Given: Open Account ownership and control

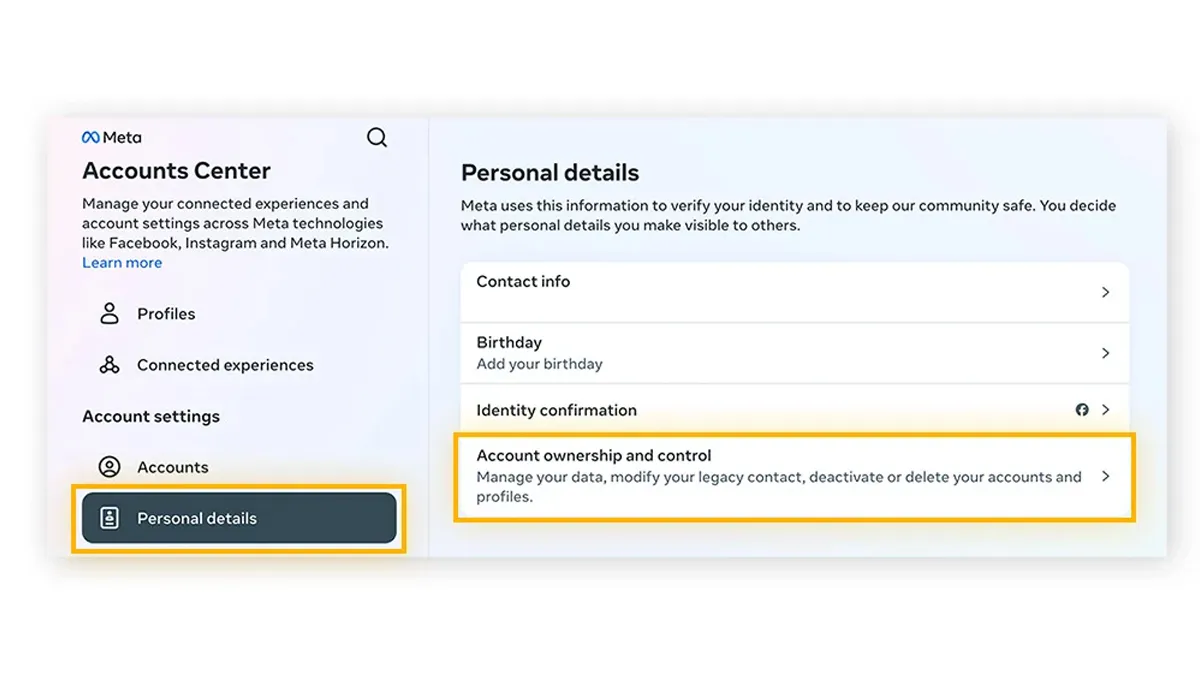Looking at the screenshot, I should pos(795,477).
